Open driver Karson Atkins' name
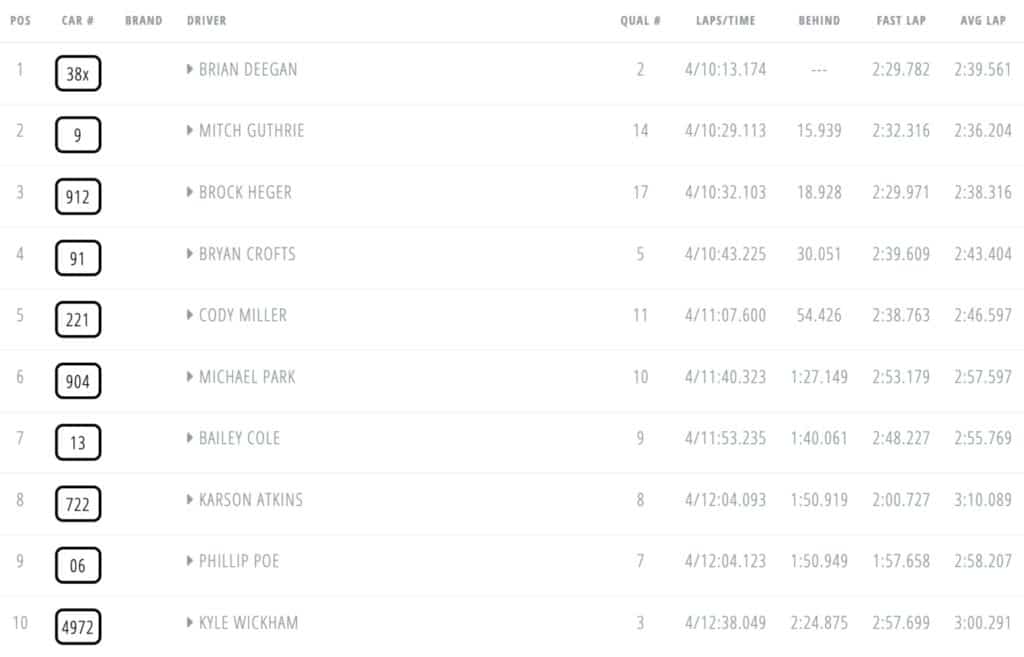The height and width of the screenshot is (657, 1024). click(251, 500)
